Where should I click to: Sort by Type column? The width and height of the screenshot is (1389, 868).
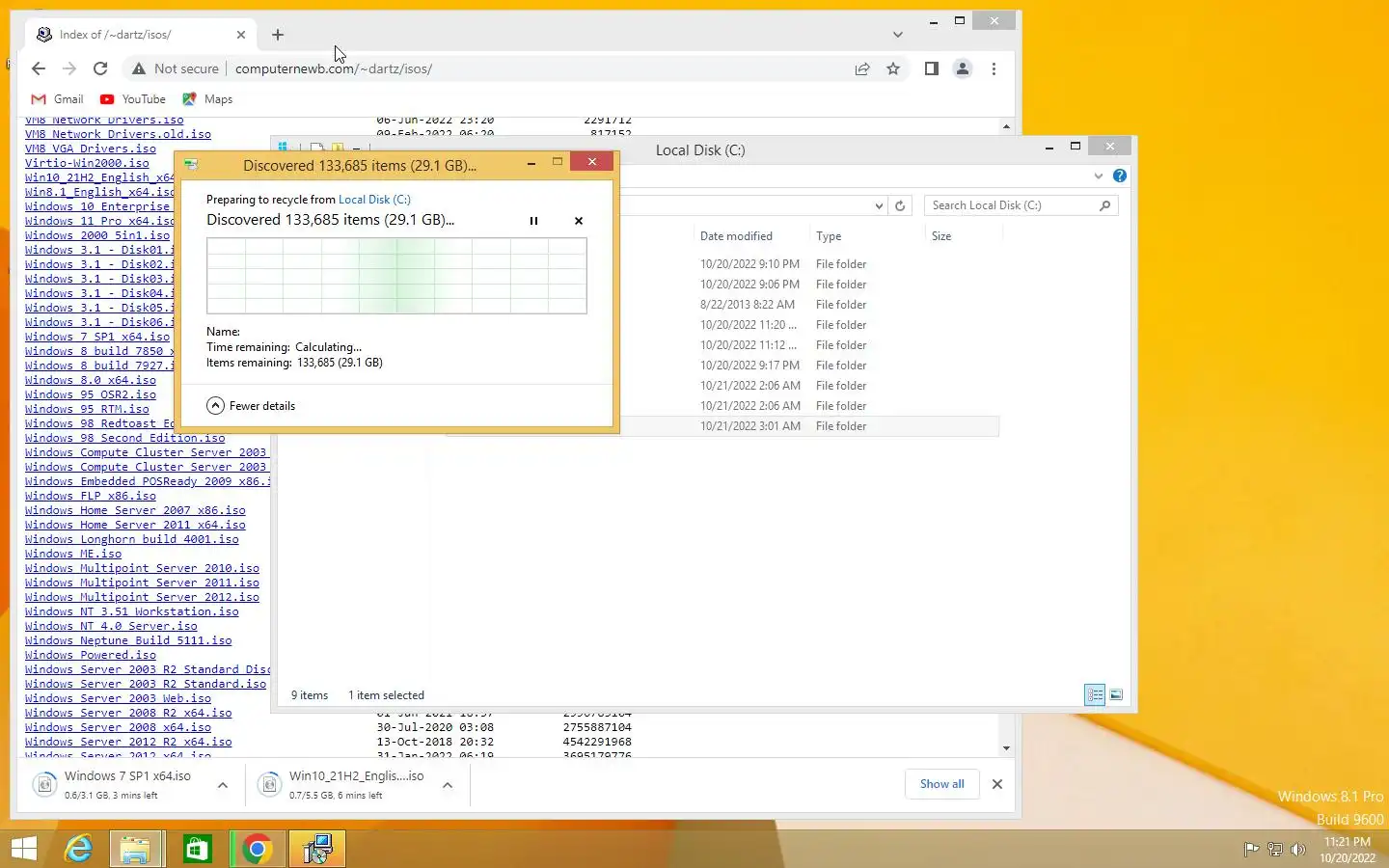click(x=829, y=236)
